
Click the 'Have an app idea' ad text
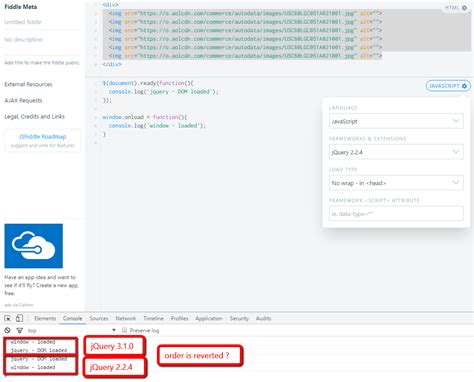tap(41, 285)
